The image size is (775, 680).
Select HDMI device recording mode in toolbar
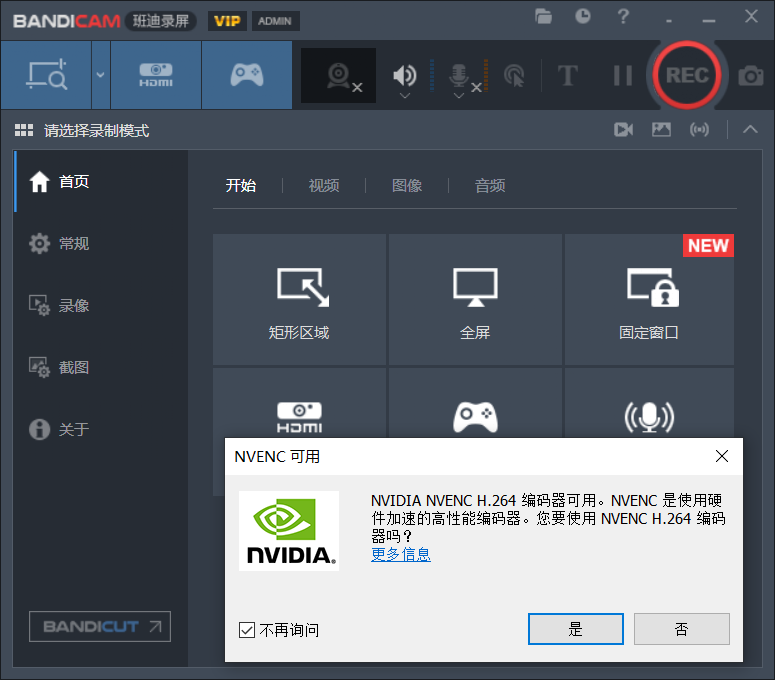(156, 75)
